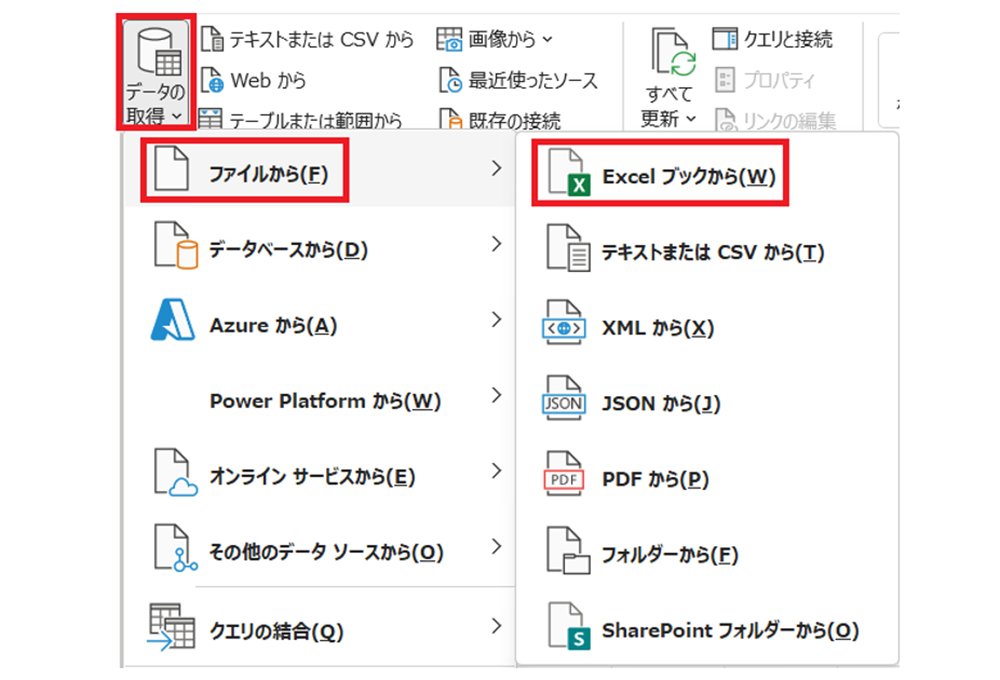Click the merged tables icon of クエリの結合
This screenshot has width=1000, height=680.
click(171, 627)
